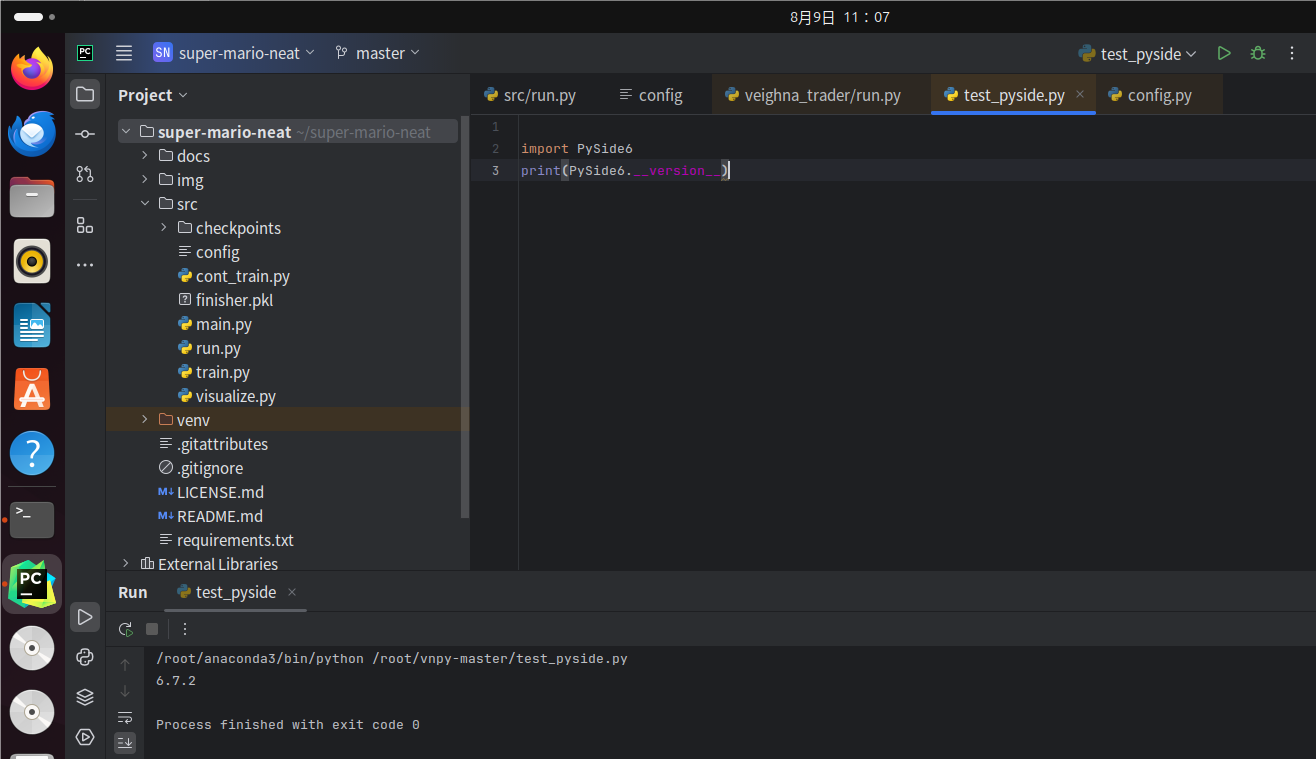Expand the docs folder

tap(145, 156)
